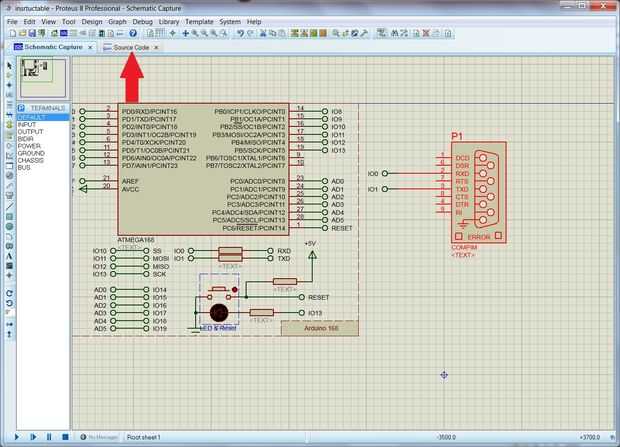Viewport: 620px width, 447px height.
Task: Open help with the blue question mark icon
Action: (x=133, y=34)
